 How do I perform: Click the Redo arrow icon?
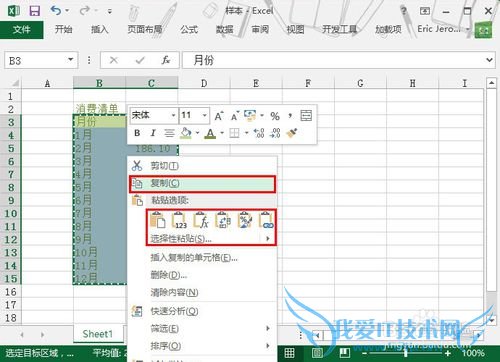pyautogui.click(x=85, y=11)
